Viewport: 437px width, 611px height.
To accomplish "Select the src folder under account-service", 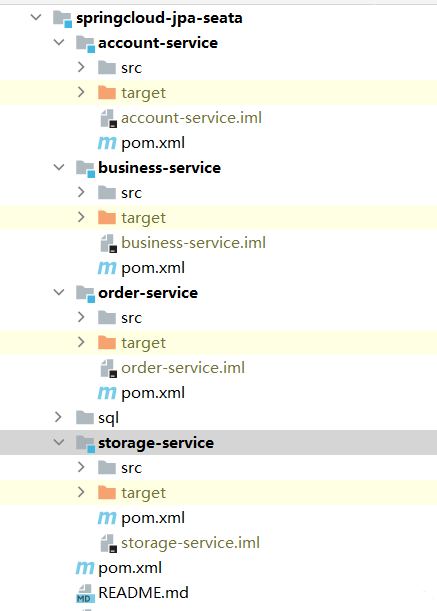I will 131,68.
